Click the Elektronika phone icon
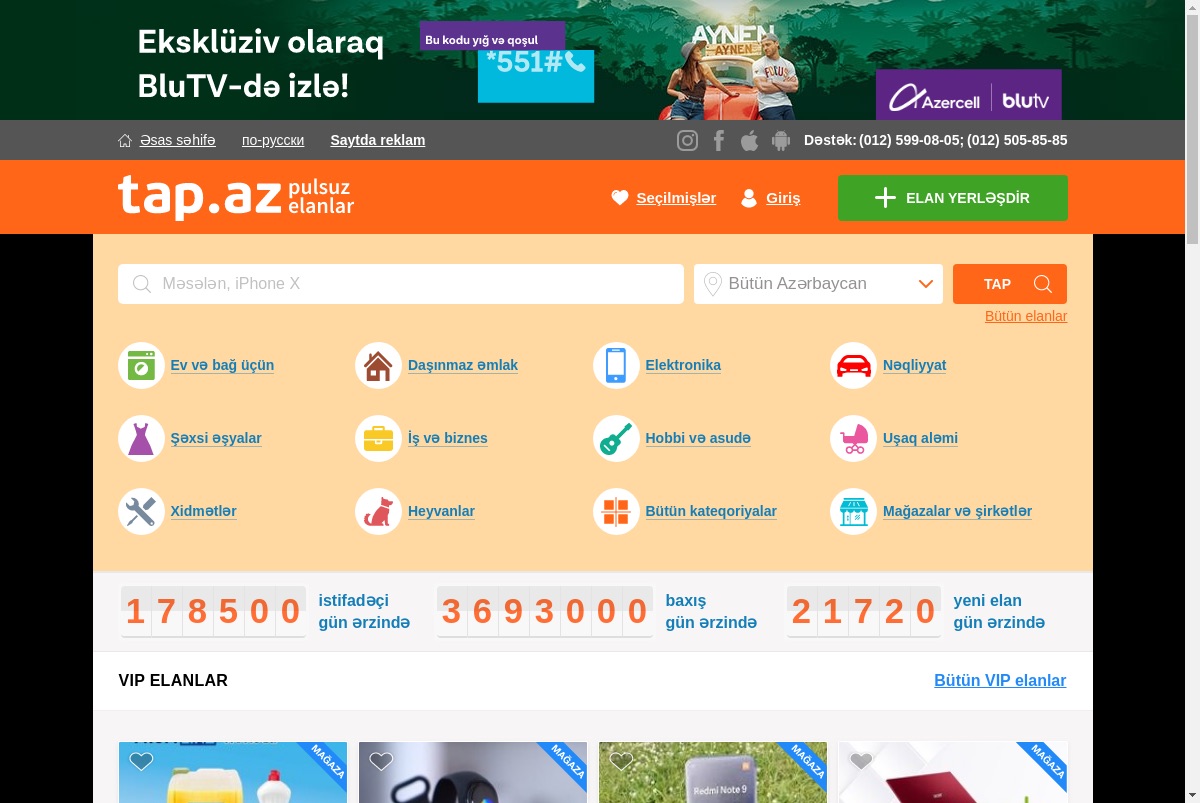 coord(616,365)
